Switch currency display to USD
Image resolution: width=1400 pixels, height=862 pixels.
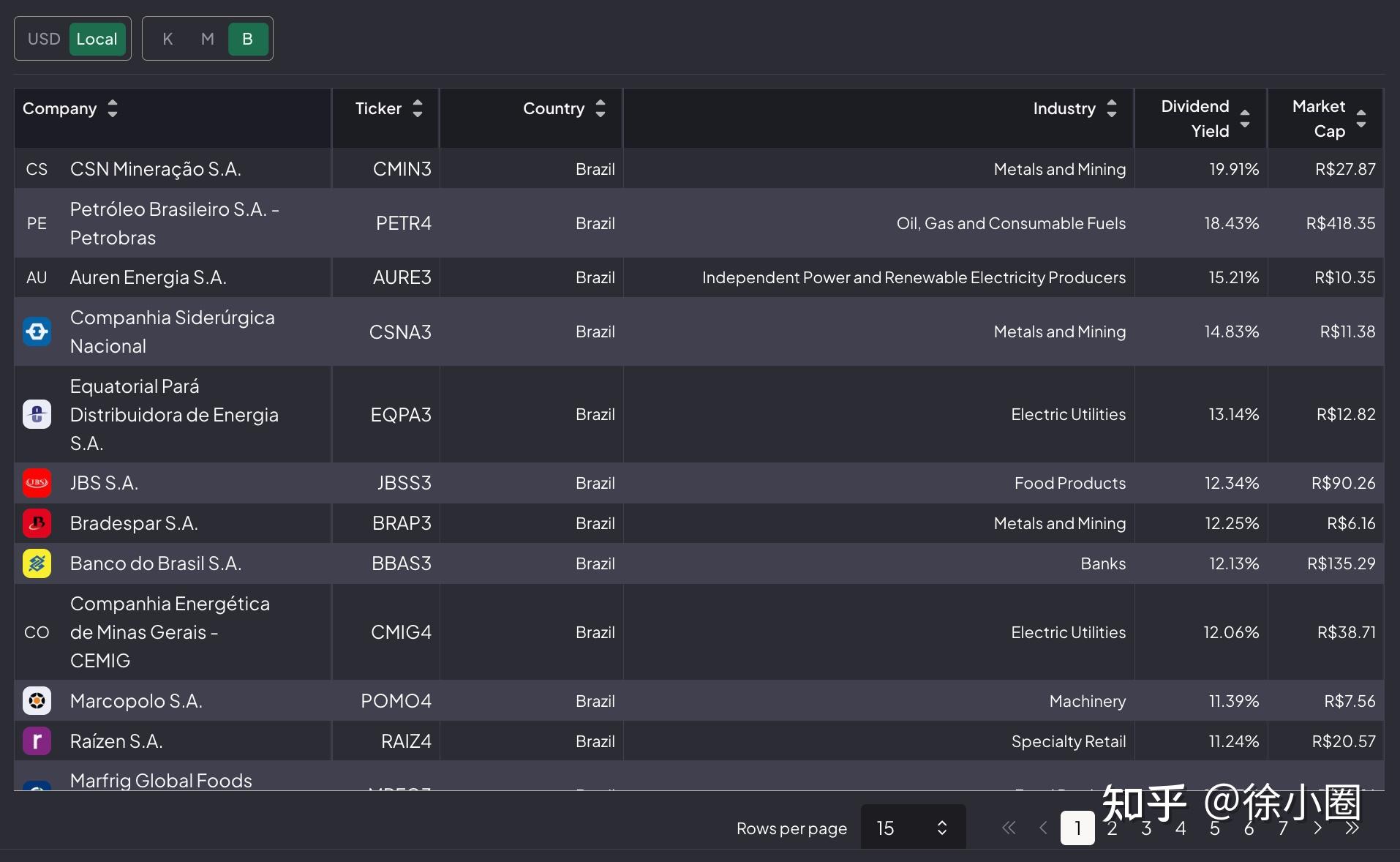[x=44, y=39]
